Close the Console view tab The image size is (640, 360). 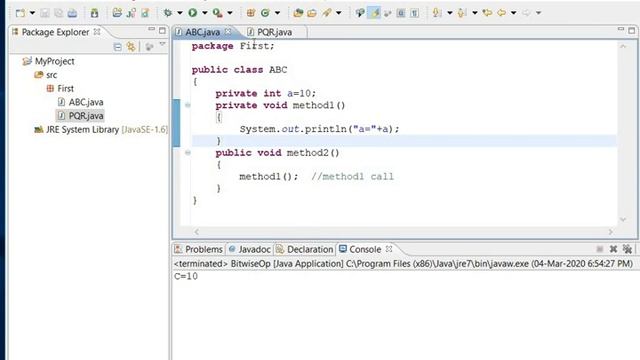click(389, 249)
